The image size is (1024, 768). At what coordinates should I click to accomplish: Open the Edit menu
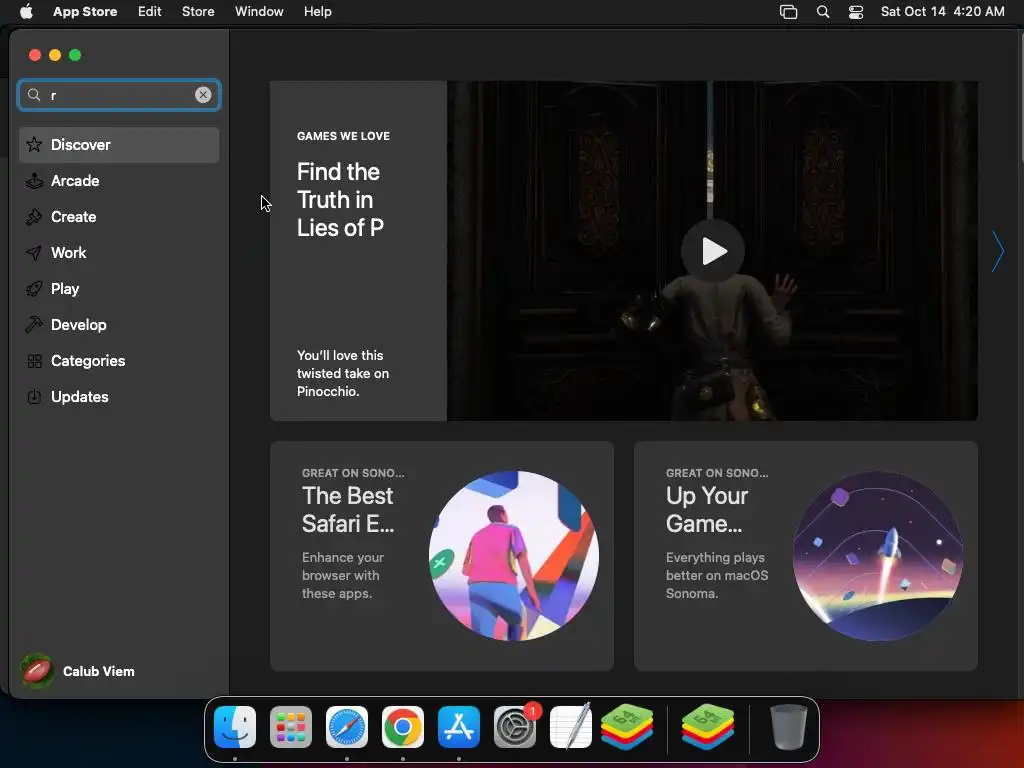pyautogui.click(x=150, y=11)
